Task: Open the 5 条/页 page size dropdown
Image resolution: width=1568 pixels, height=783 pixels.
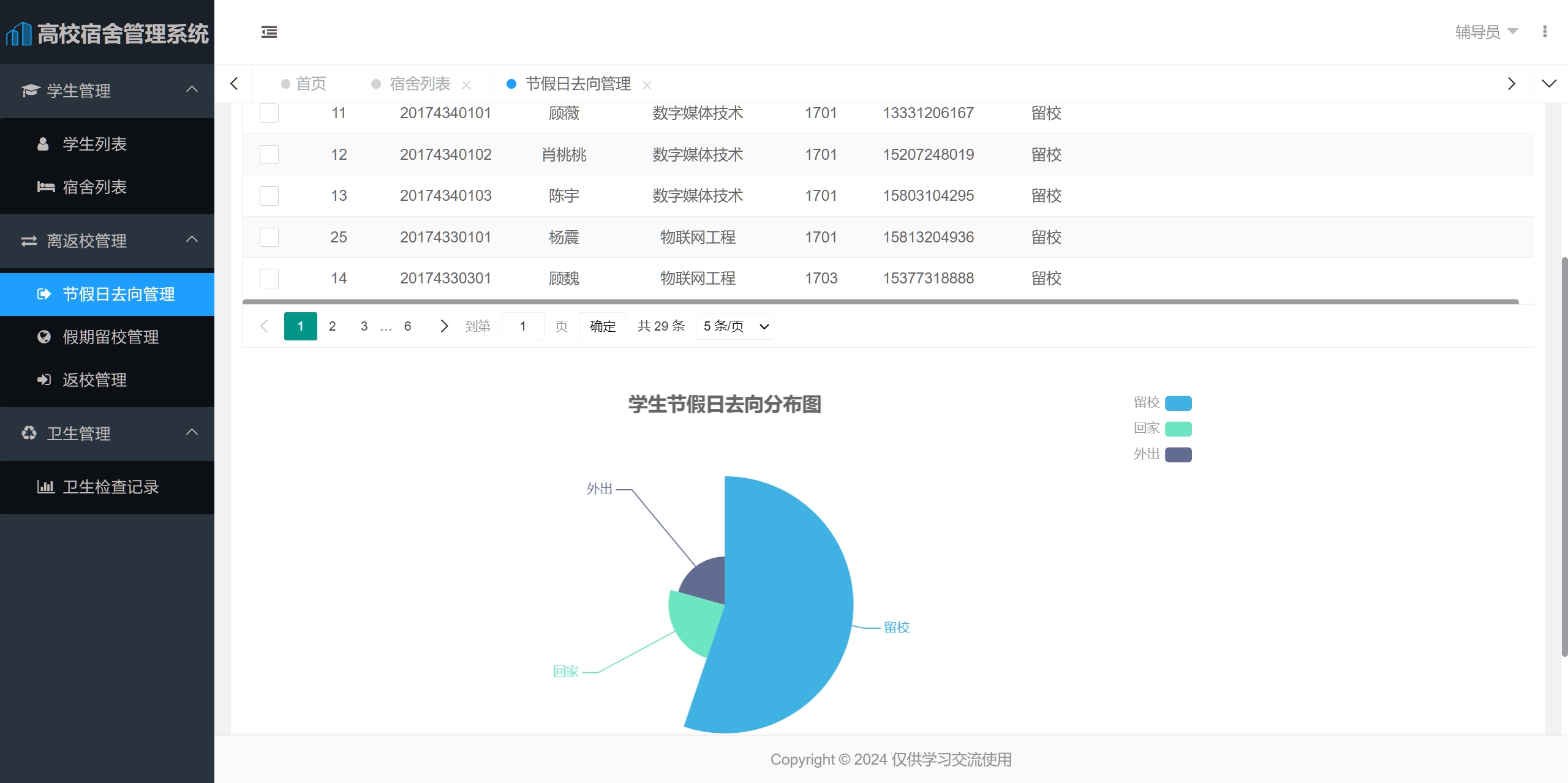Action: click(735, 326)
